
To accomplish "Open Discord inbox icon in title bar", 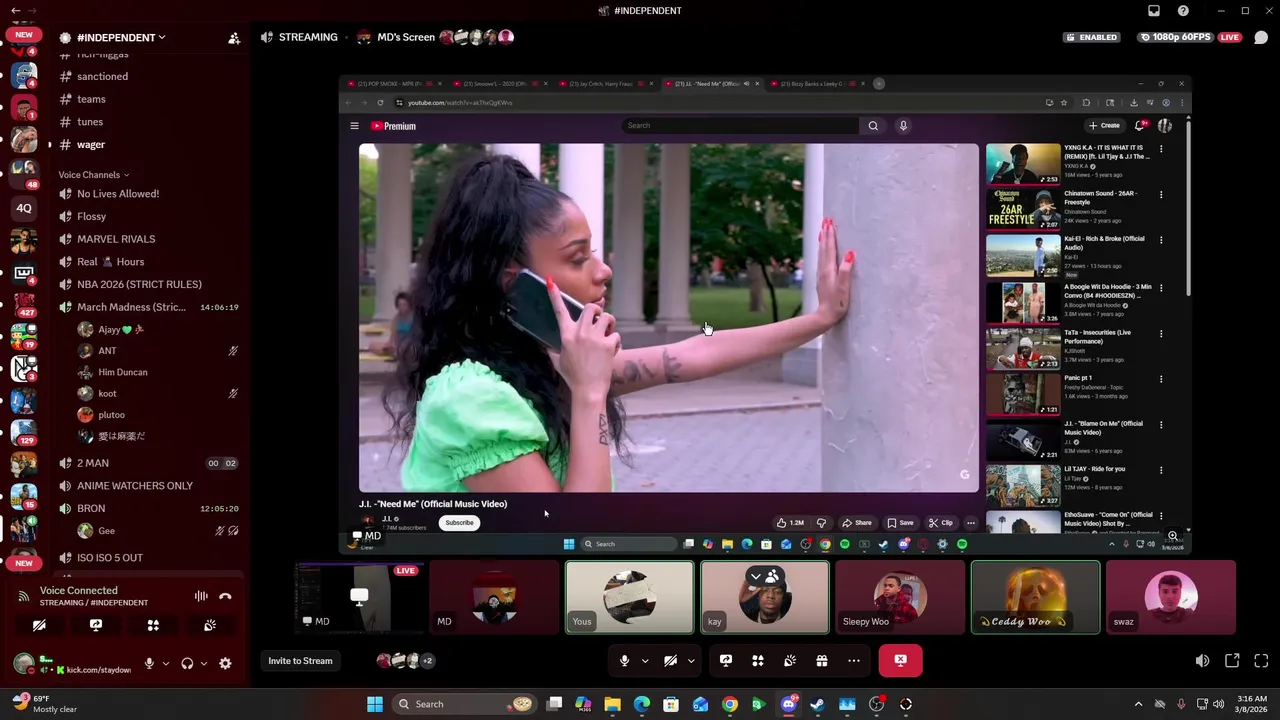I will click(x=1154, y=11).
